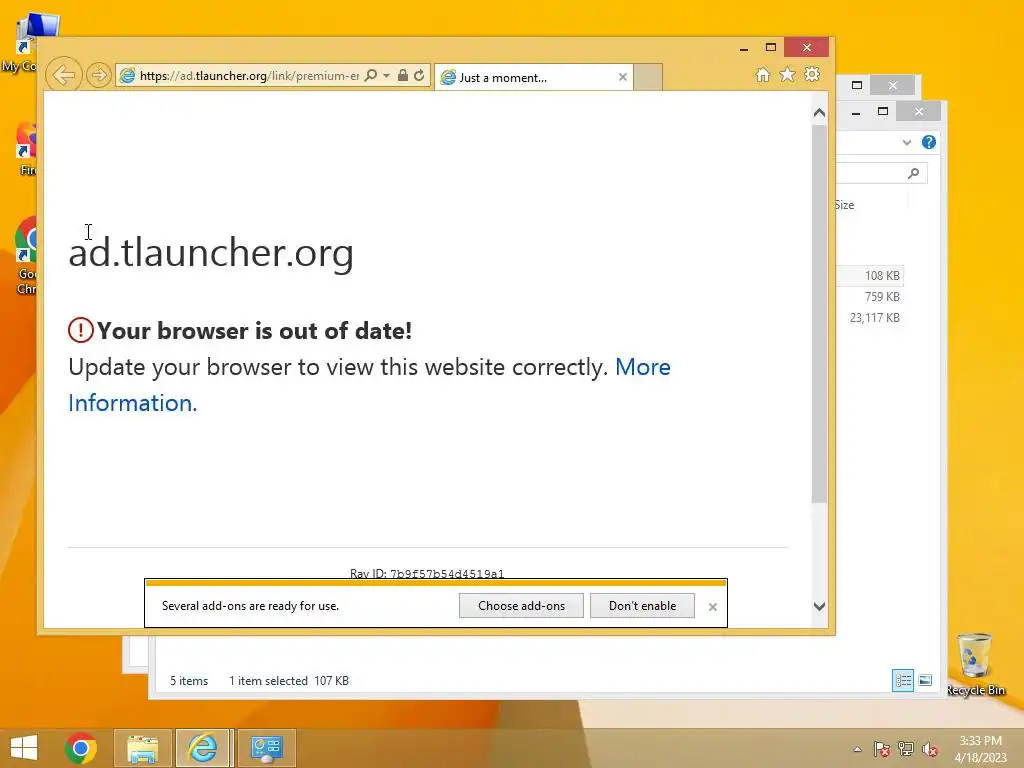The height and width of the screenshot is (768, 1024).
Task: Click the Ray ID text
Action: [x=426, y=574]
